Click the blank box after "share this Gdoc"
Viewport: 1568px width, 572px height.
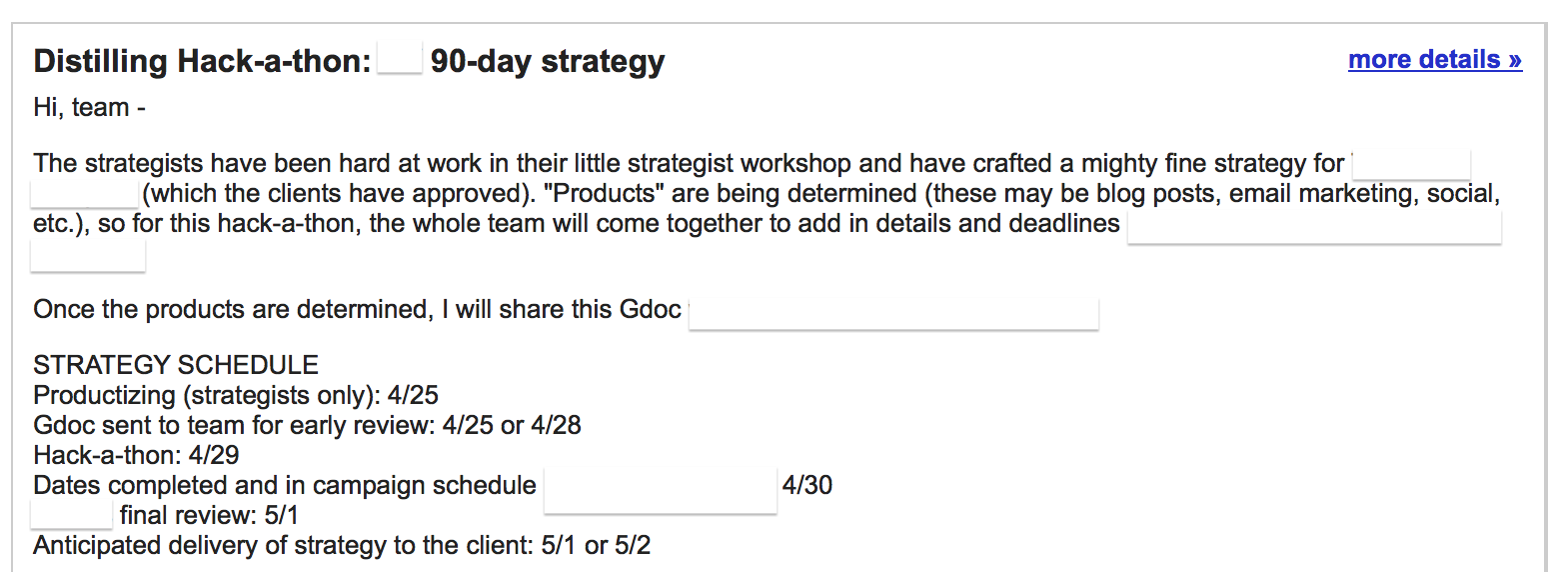coord(894,312)
